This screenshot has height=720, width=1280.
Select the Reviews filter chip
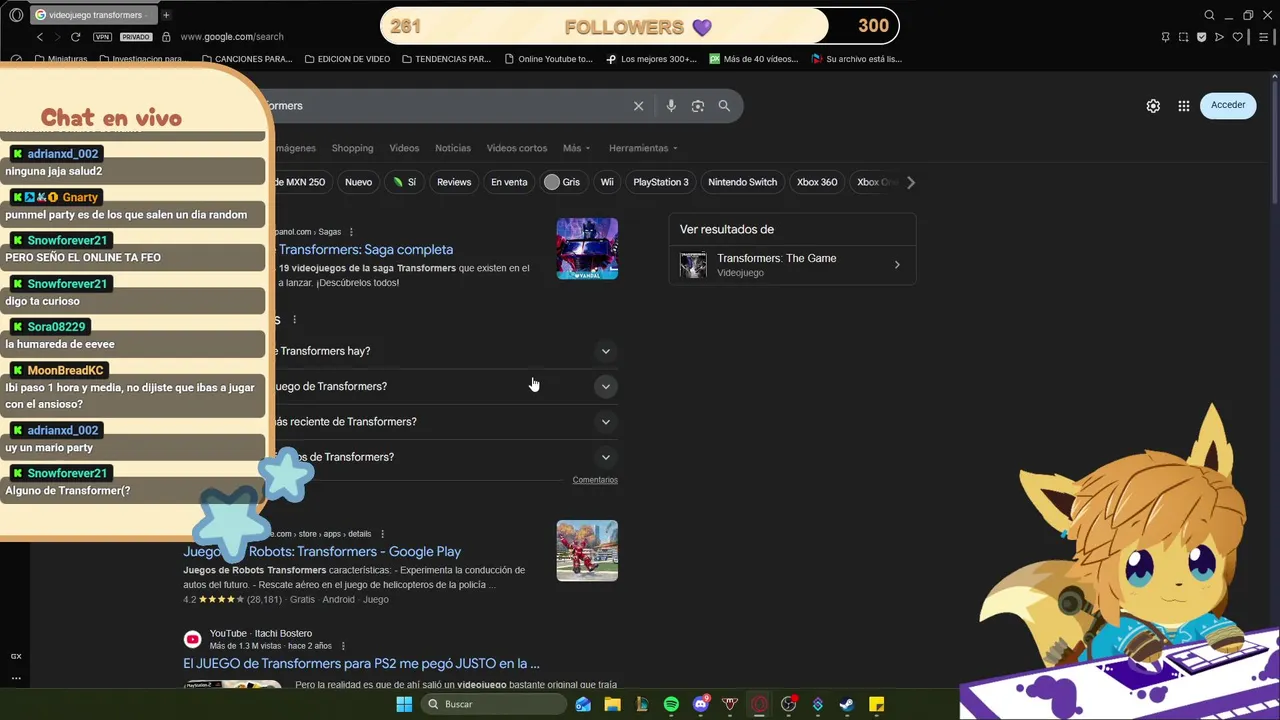(454, 182)
